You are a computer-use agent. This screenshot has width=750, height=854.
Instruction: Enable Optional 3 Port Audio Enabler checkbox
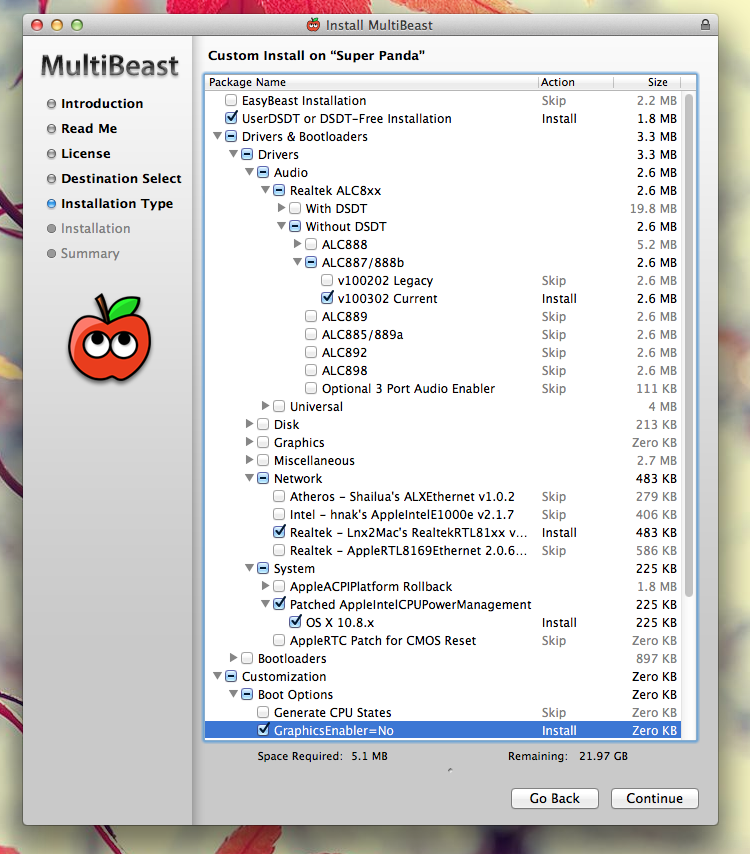[311, 388]
